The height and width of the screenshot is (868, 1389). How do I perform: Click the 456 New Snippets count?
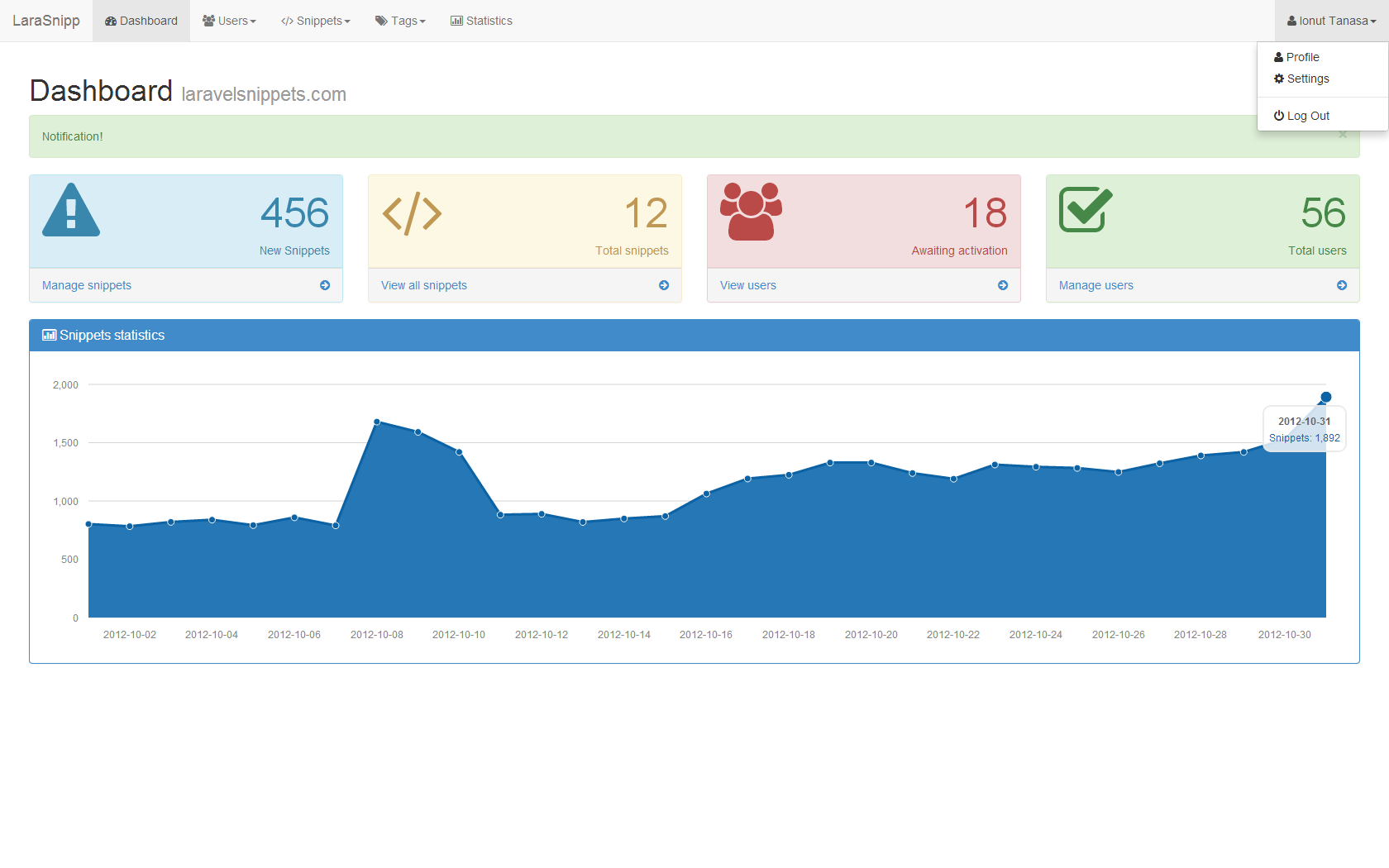(295, 213)
